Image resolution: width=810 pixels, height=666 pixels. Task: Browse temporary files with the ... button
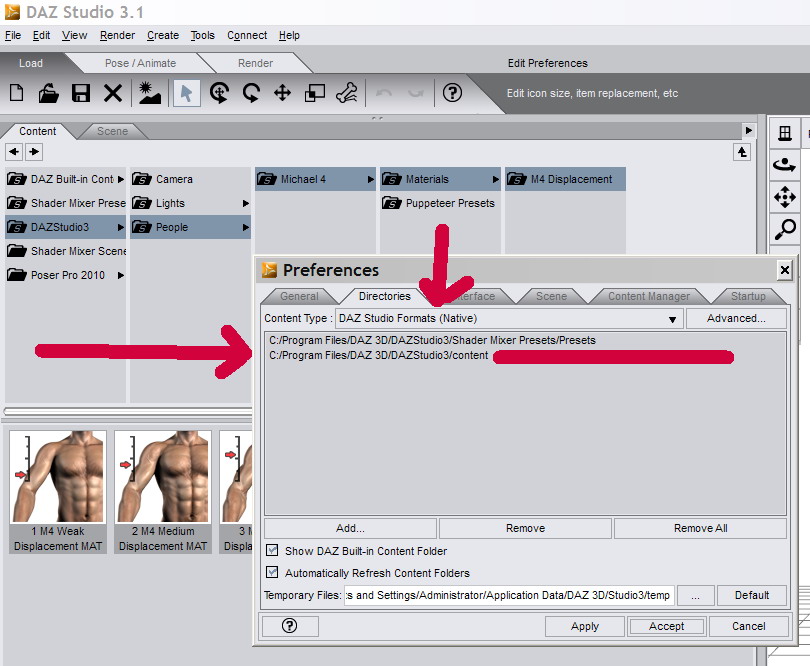tap(695, 595)
